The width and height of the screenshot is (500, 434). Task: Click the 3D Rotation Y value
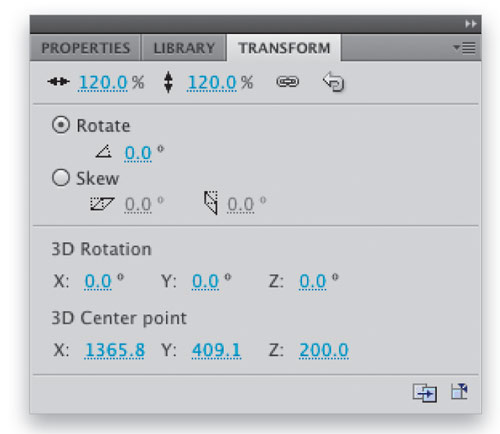tap(205, 281)
